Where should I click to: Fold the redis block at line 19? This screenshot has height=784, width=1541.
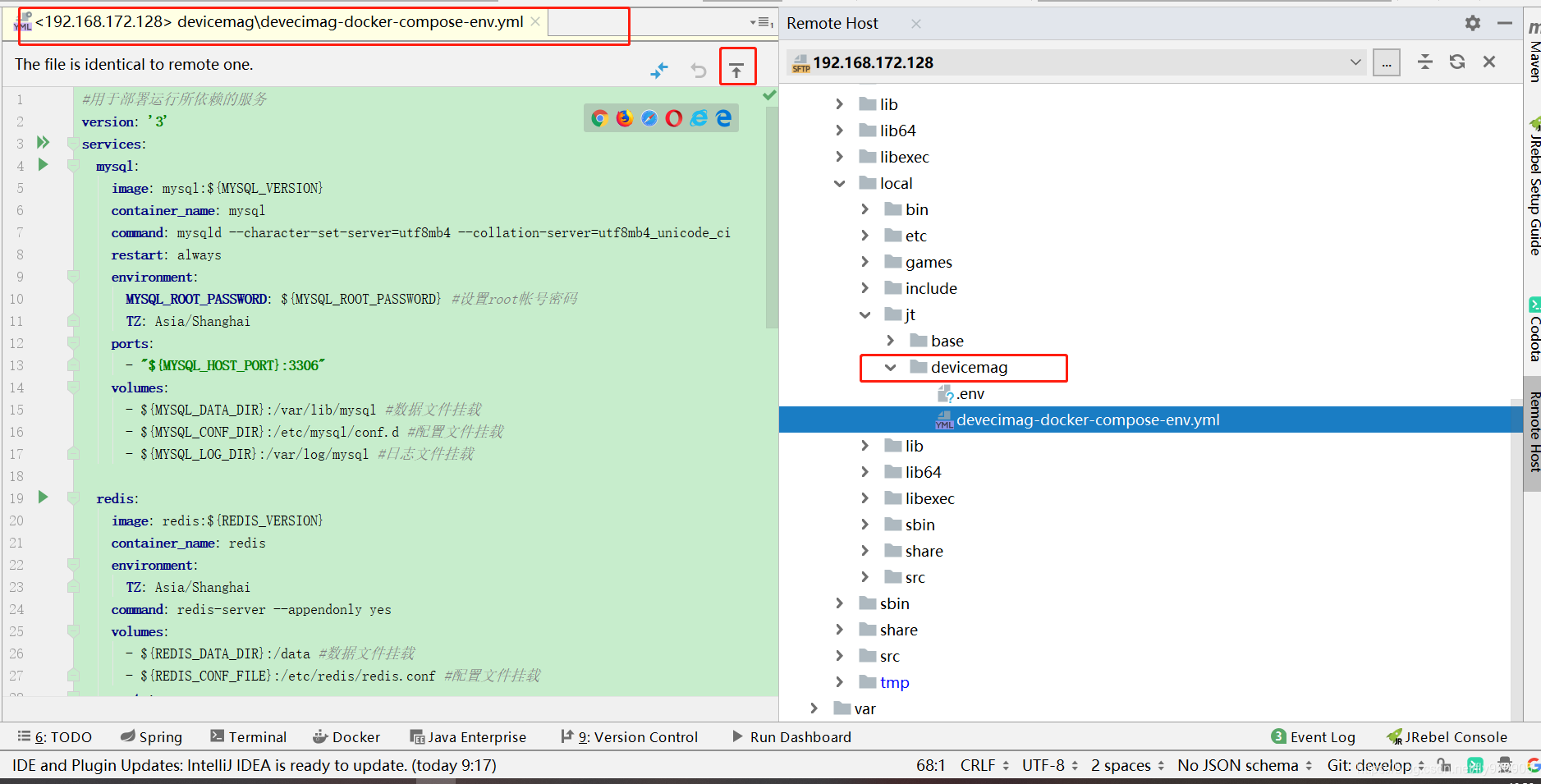pos(73,498)
